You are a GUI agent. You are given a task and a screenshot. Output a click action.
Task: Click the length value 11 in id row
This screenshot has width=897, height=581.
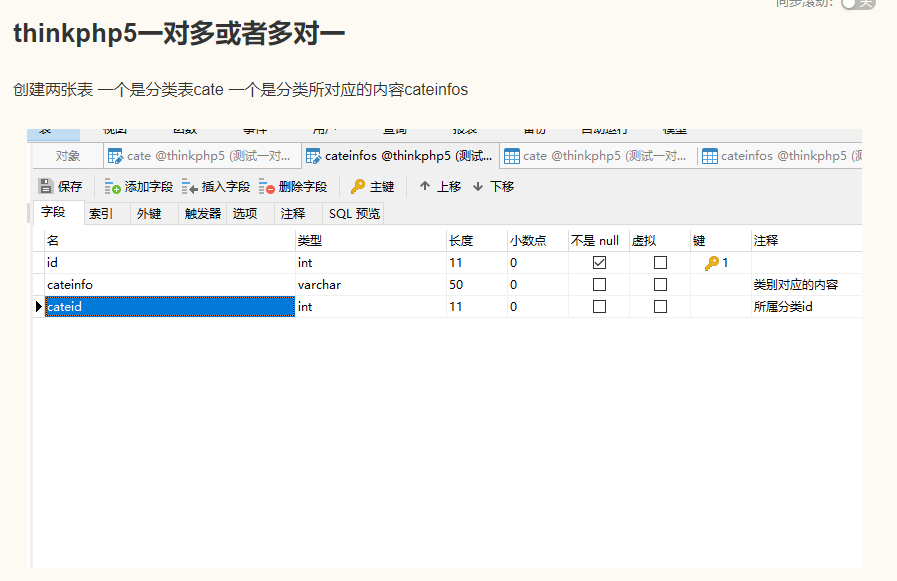pos(455,262)
